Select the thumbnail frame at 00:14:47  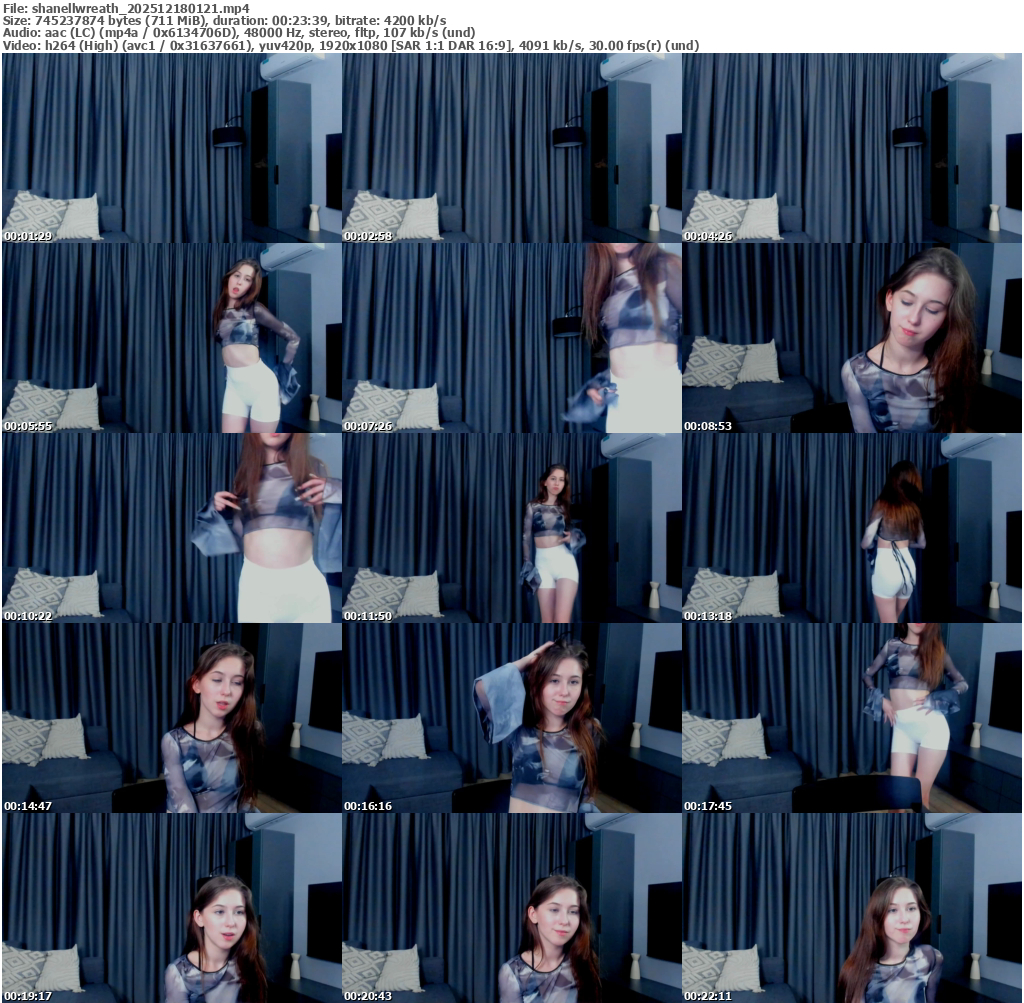[172, 718]
